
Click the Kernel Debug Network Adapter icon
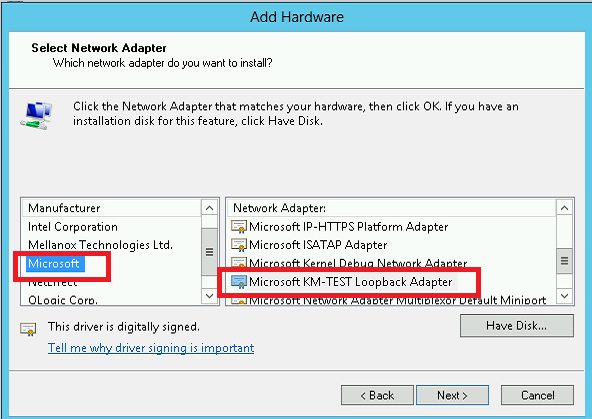click(239, 262)
